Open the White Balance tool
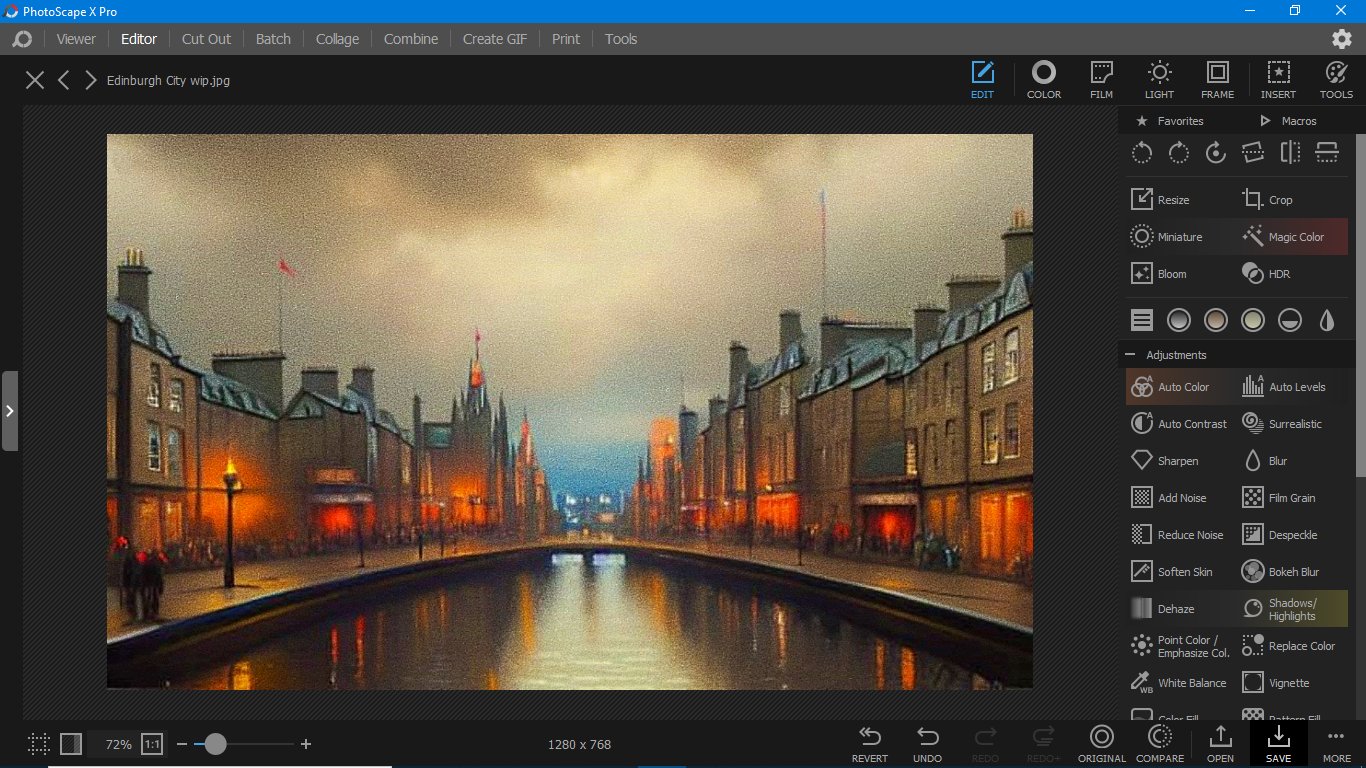 coord(1181,683)
